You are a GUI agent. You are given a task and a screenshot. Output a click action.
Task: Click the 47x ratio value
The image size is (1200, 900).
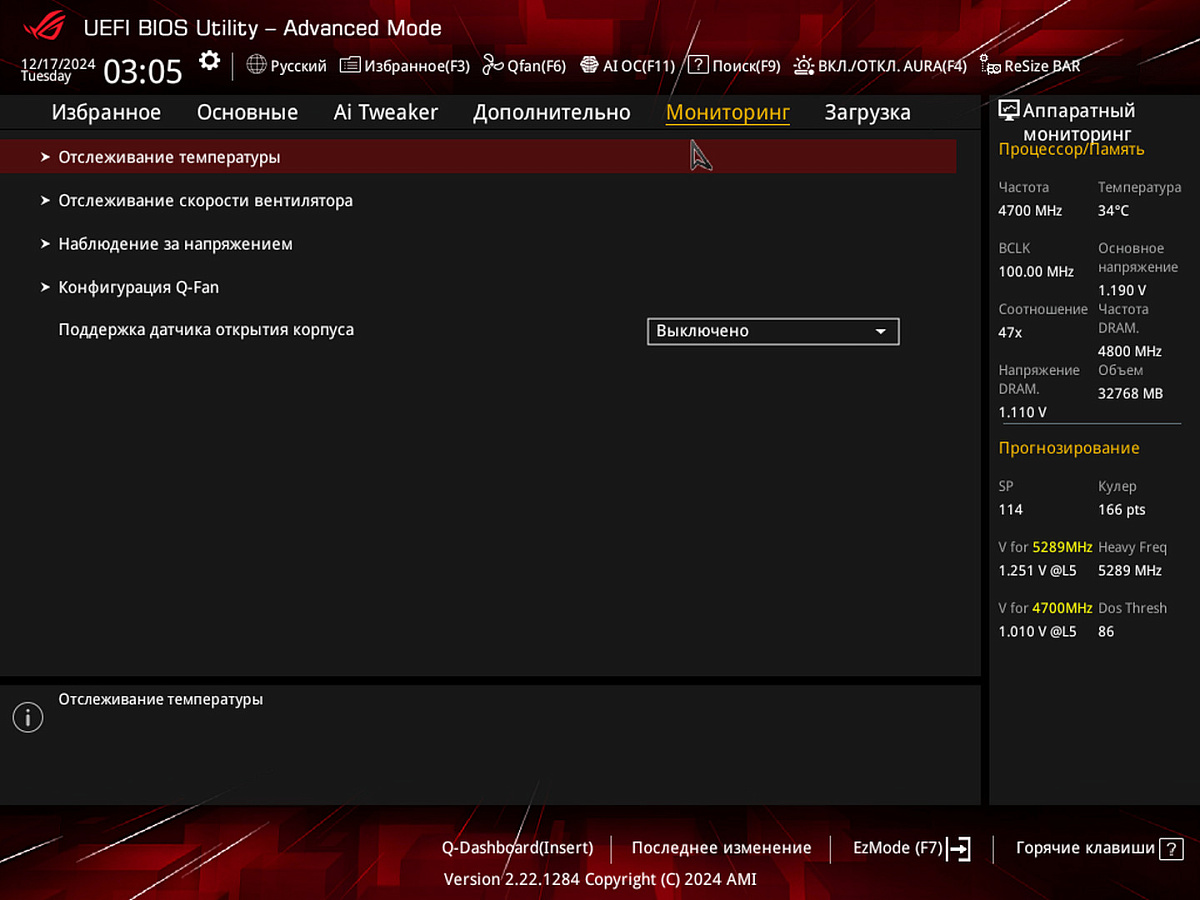[x=1011, y=332]
